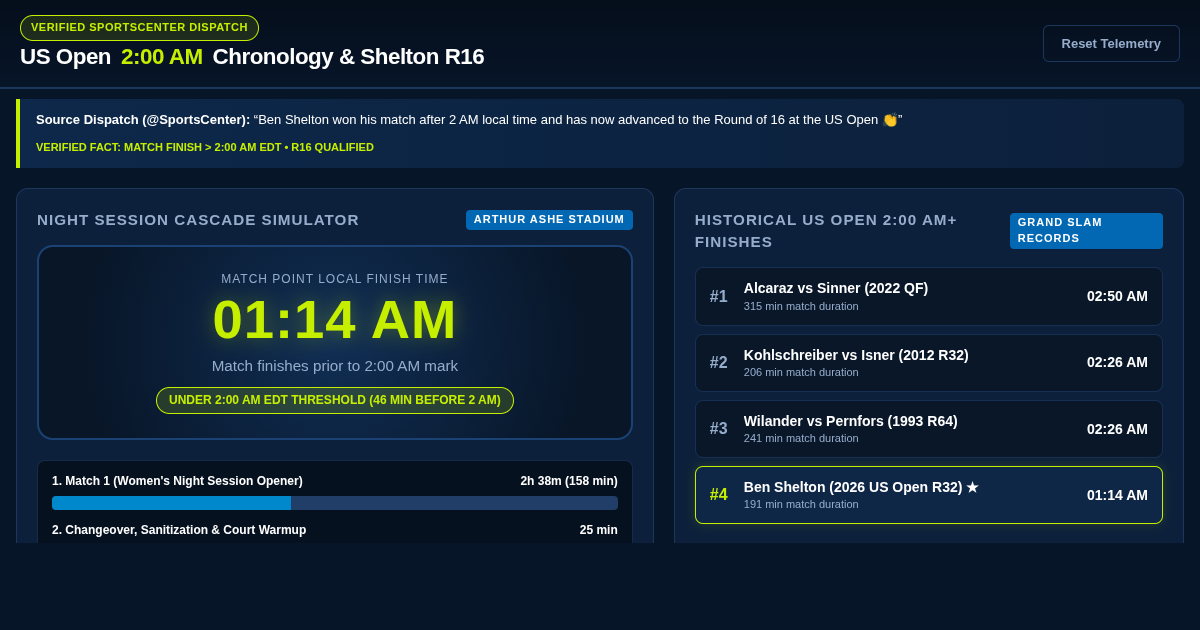This screenshot has height=630, width=1200.
Task: Click the Historical US Open 2:00 AM+ Finishes heading
Action: [x=826, y=231]
